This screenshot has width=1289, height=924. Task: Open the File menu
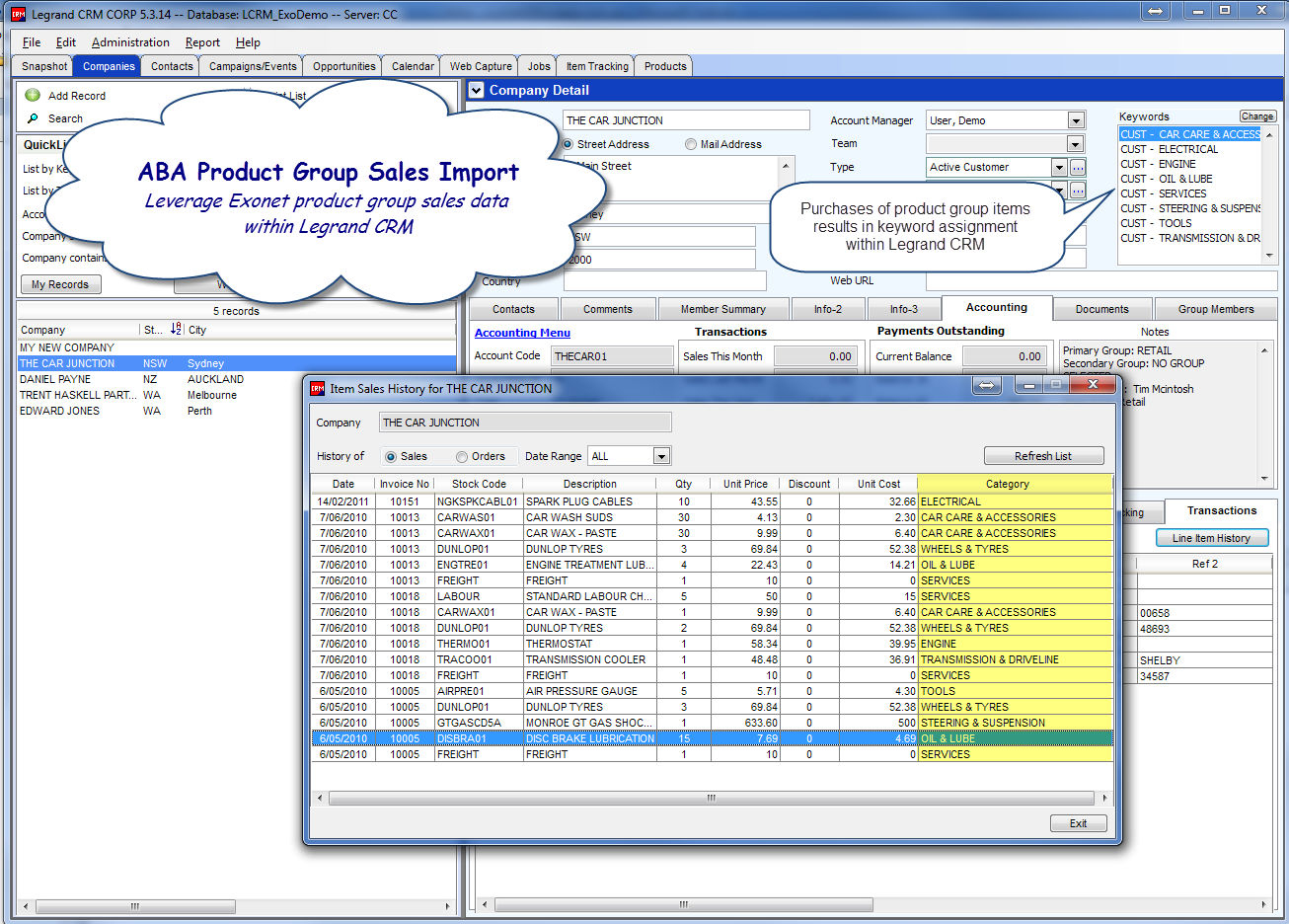point(32,42)
